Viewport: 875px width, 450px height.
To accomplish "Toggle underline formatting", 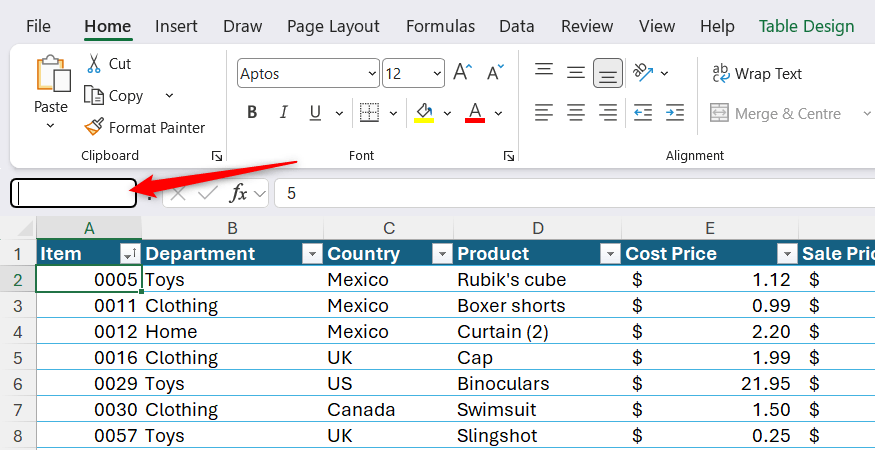I will [x=315, y=113].
